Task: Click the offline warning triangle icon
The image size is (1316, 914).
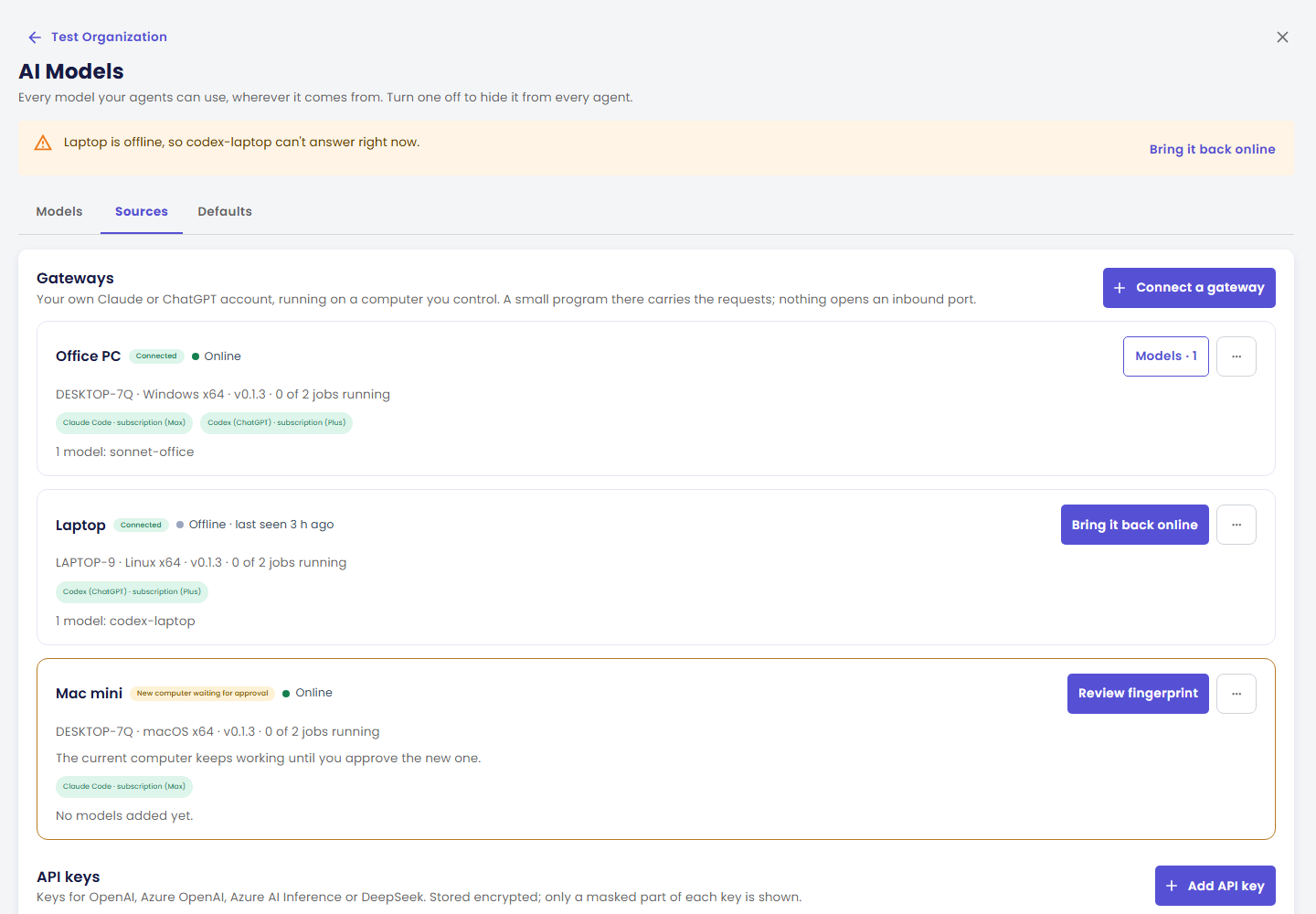Action: click(43, 143)
